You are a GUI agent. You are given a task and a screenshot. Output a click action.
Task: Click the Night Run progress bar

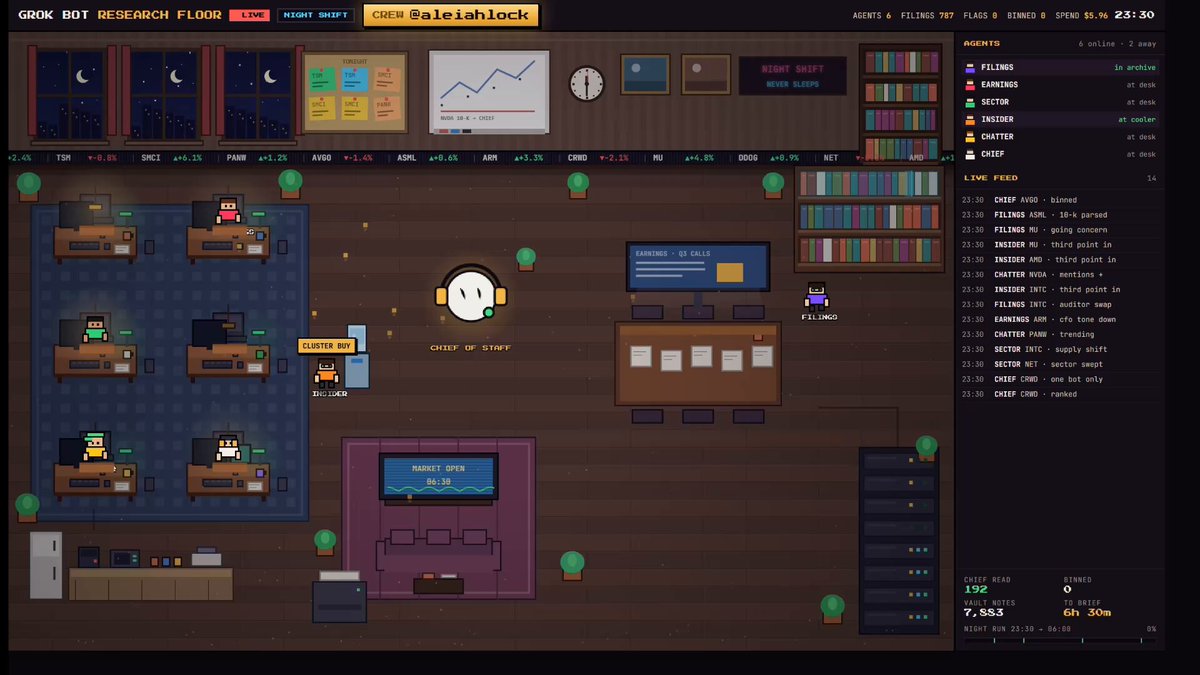click(x=1059, y=640)
